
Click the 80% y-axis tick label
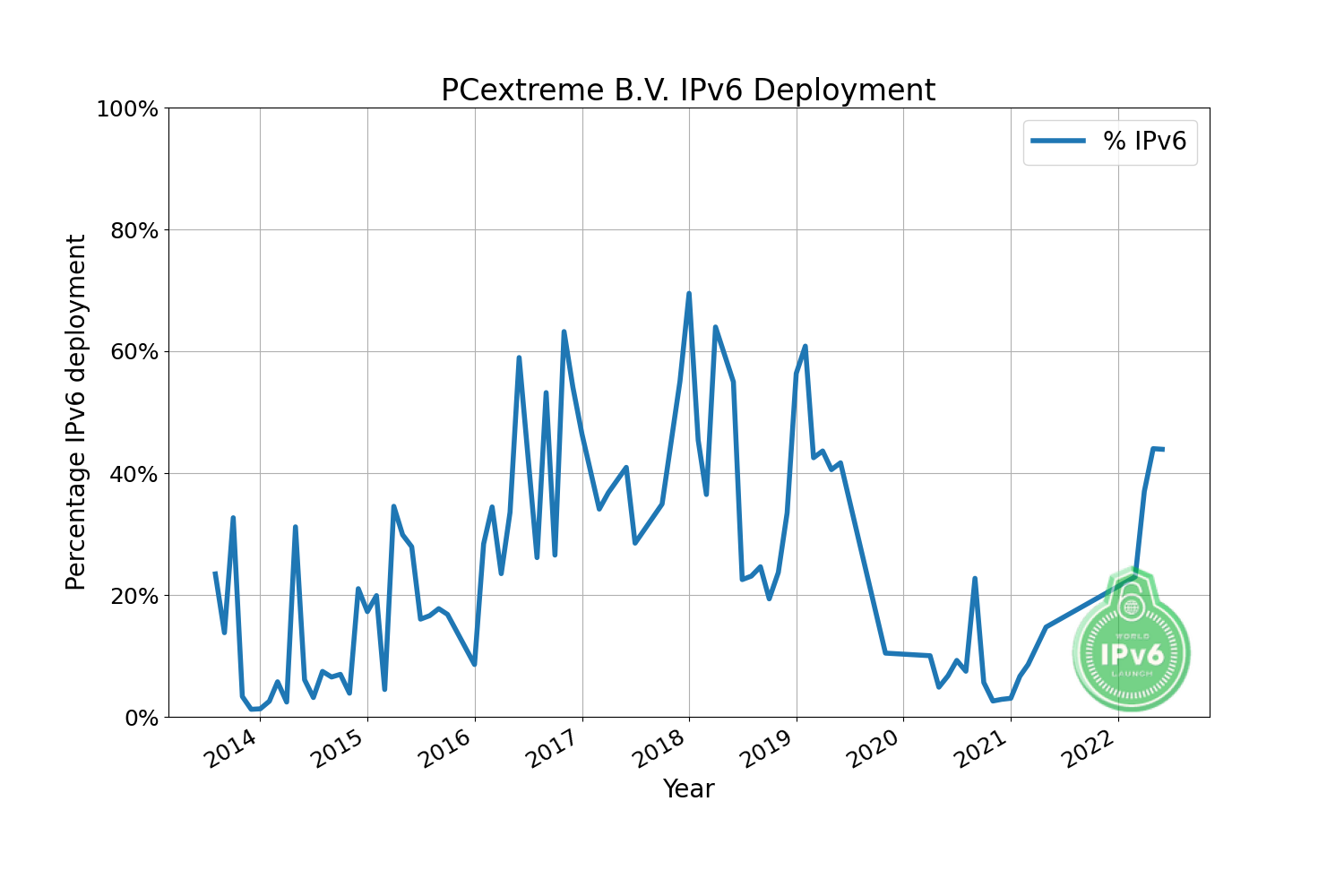coord(133,231)
